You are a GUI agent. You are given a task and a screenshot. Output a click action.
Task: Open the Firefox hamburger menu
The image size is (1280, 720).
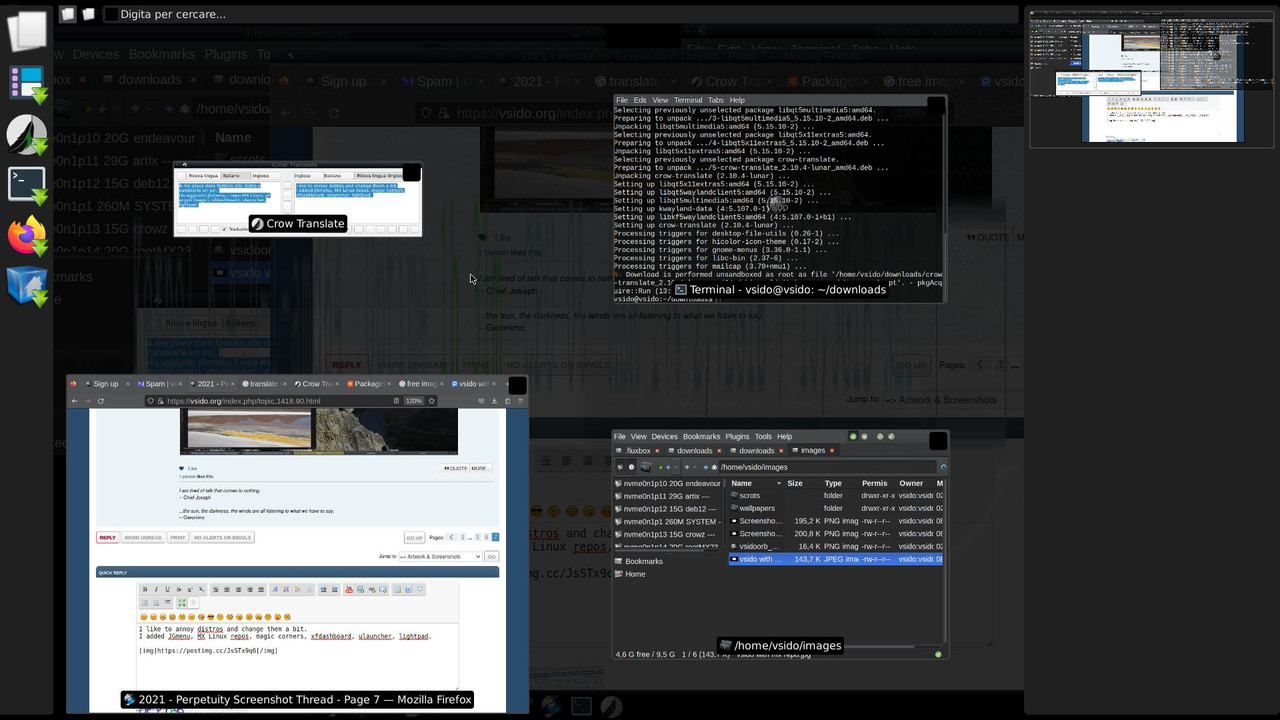click(x=520, y=401)
